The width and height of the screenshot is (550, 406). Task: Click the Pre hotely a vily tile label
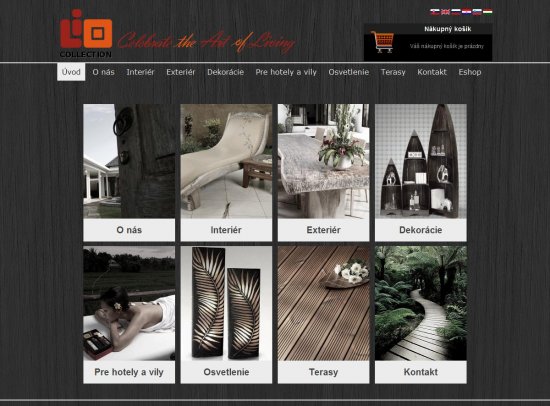point(129,372)
